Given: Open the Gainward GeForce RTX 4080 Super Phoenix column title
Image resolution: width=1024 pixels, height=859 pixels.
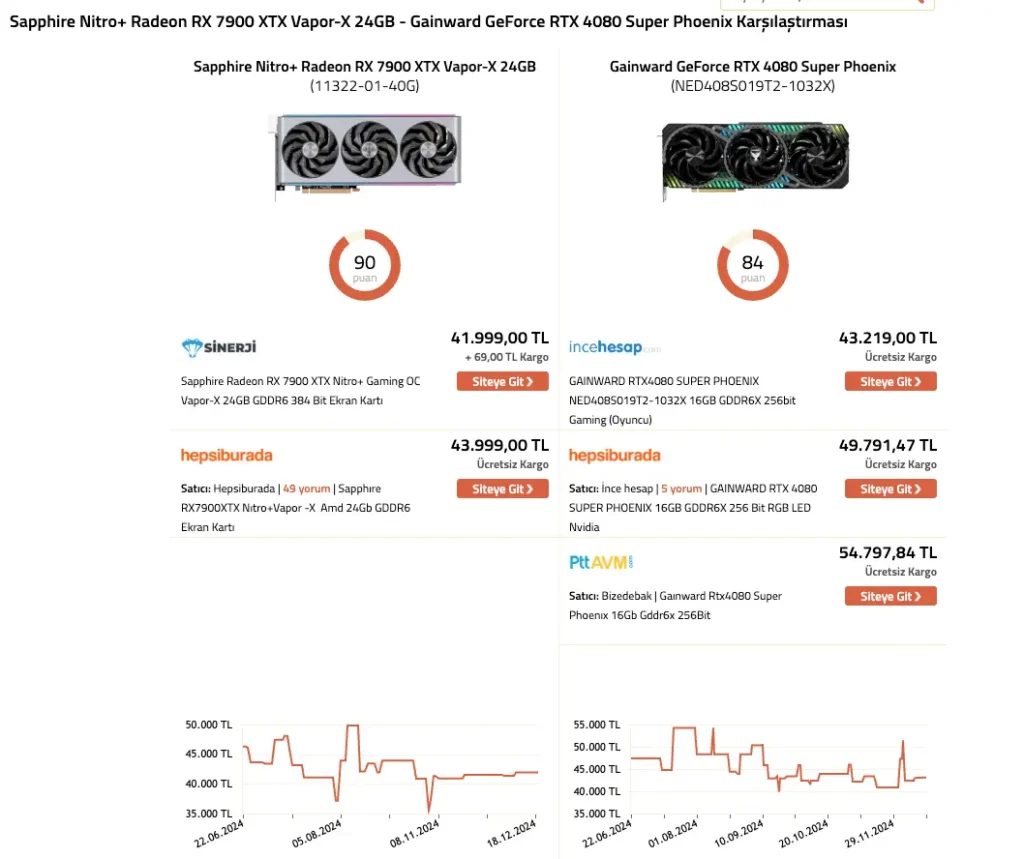Looking at the screenshot, I should click(753, 67).
